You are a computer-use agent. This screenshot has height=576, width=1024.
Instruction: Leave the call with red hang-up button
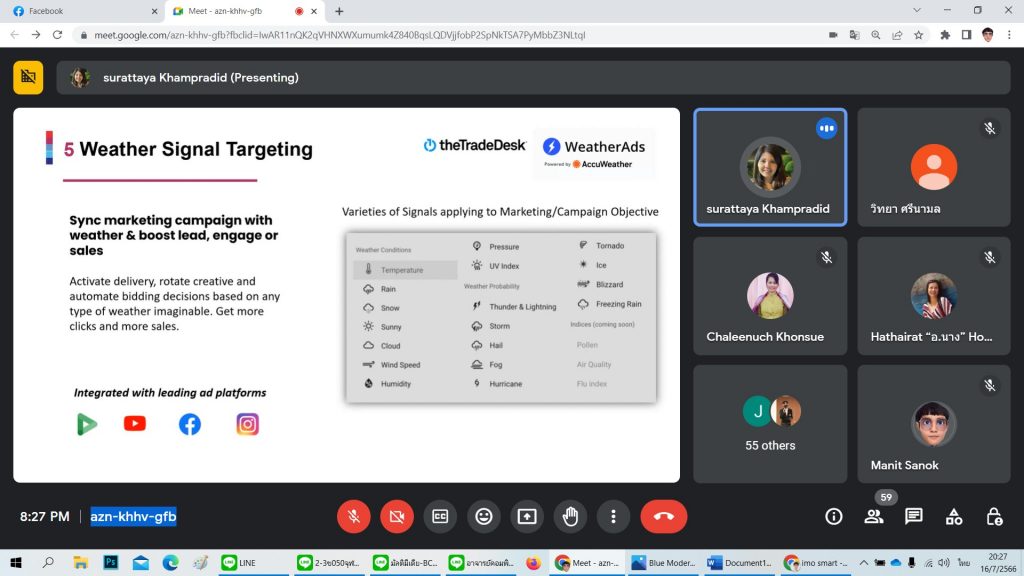point(663,516)
